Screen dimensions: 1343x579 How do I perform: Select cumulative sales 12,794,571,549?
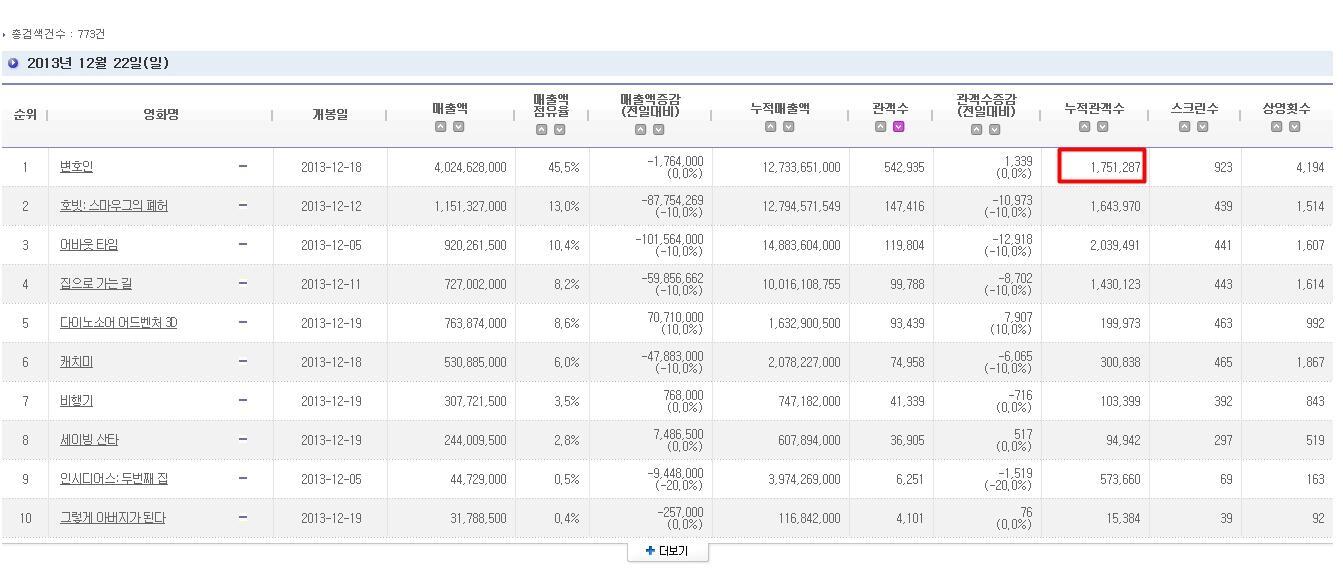[801, 207]
